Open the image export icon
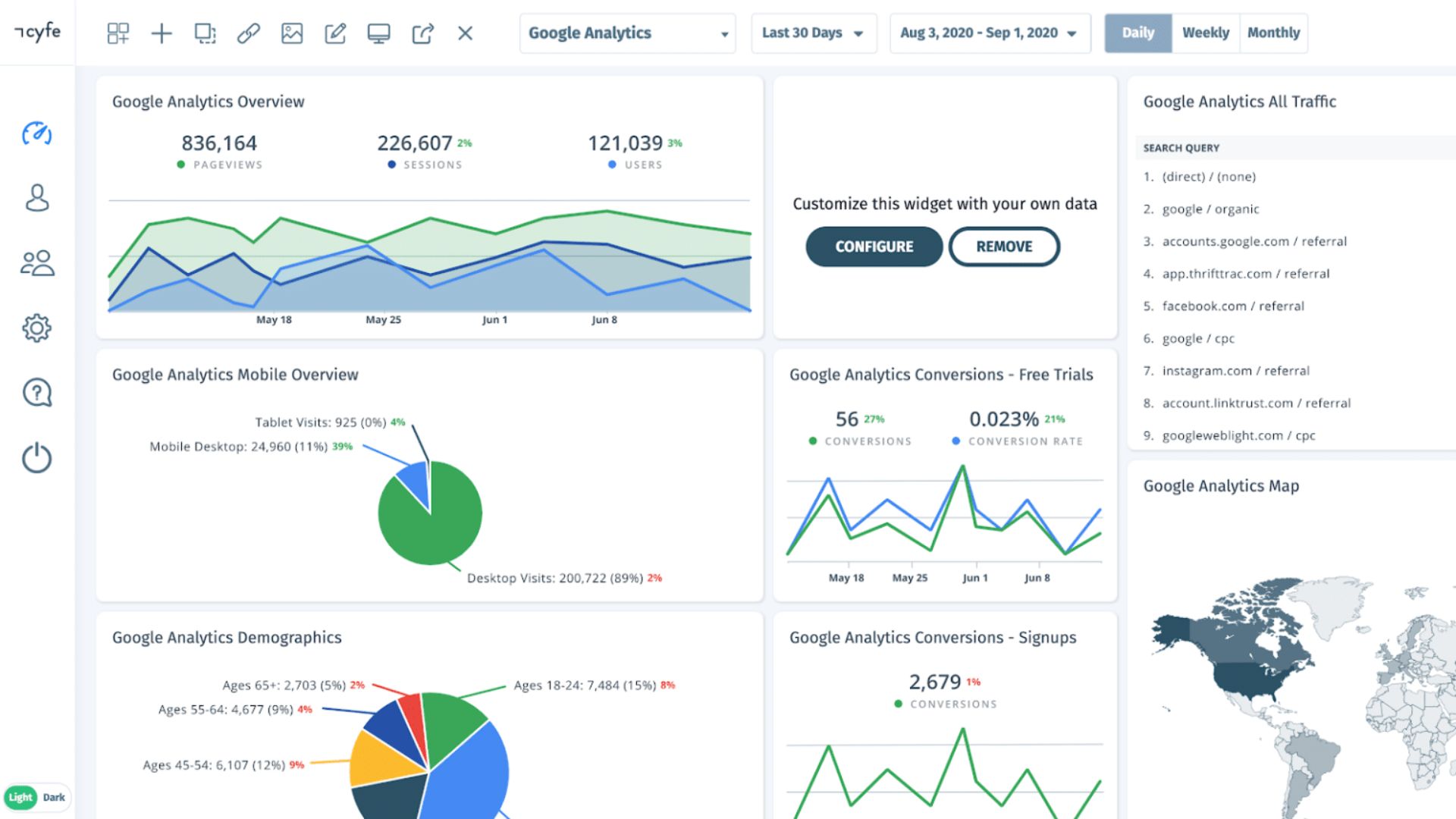The width and height of the screenshot is (1456, 819). 292,33
